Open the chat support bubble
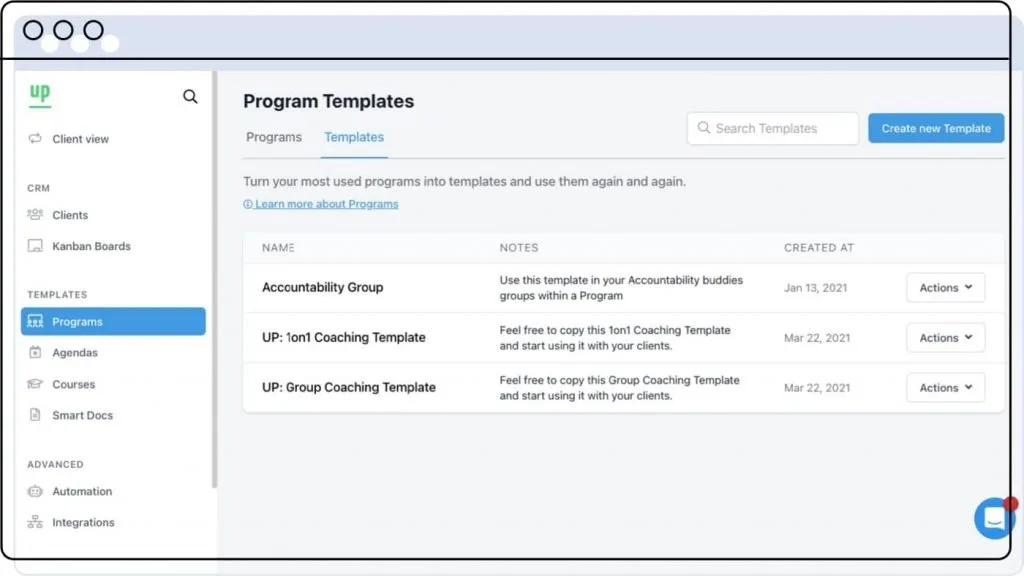 click(x=994, y=518)
